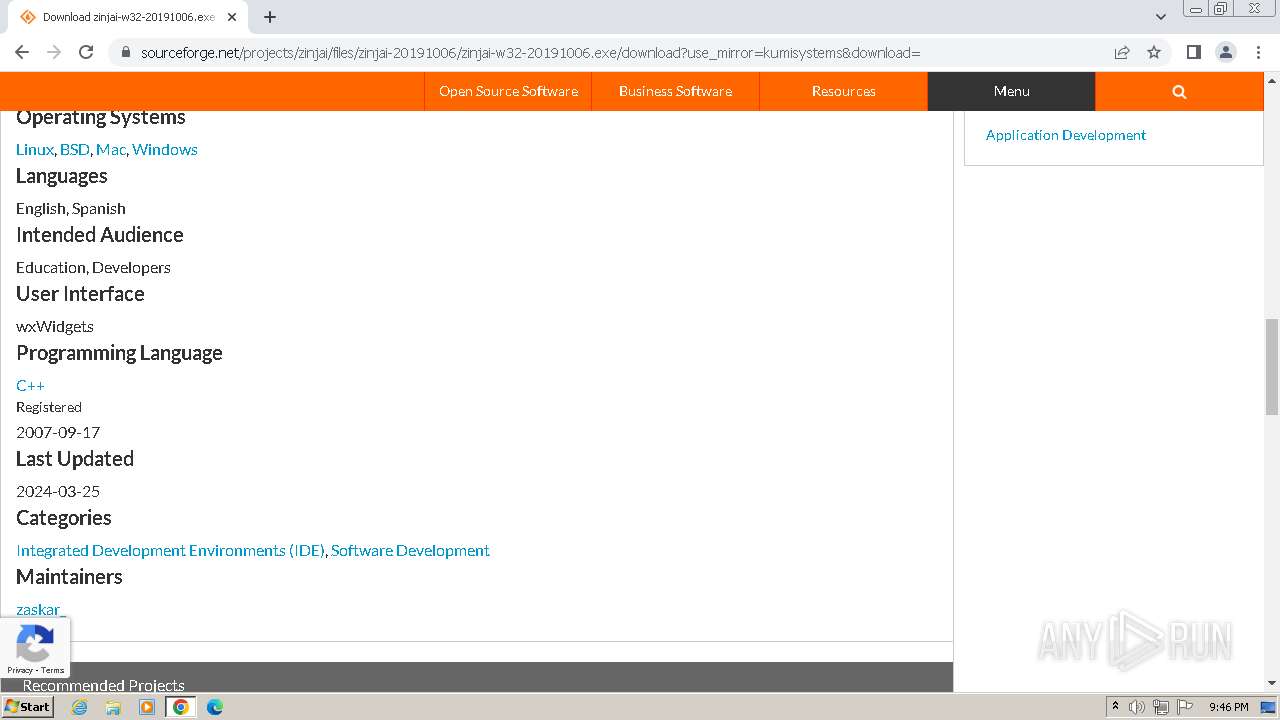Click the English, Spanish languages text
The width and height of the screenshot is (1280, 720).
click(x=71, y=208)
